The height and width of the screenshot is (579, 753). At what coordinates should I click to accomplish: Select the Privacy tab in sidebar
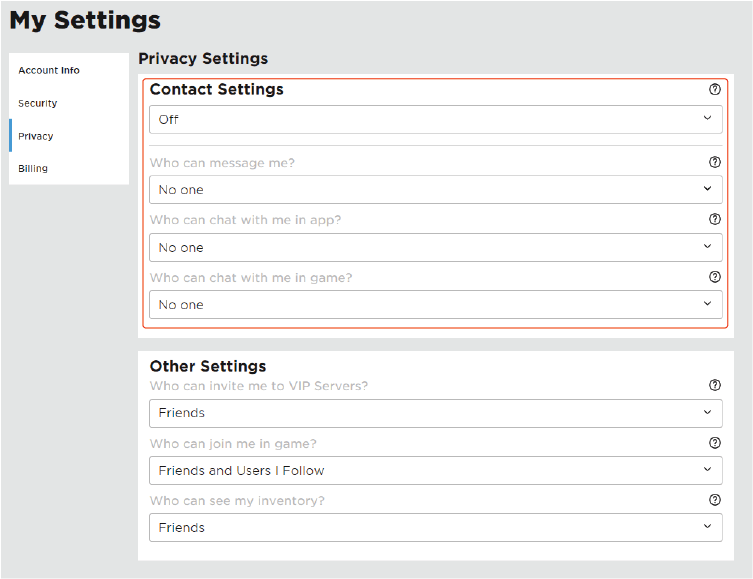click(36, 136)
